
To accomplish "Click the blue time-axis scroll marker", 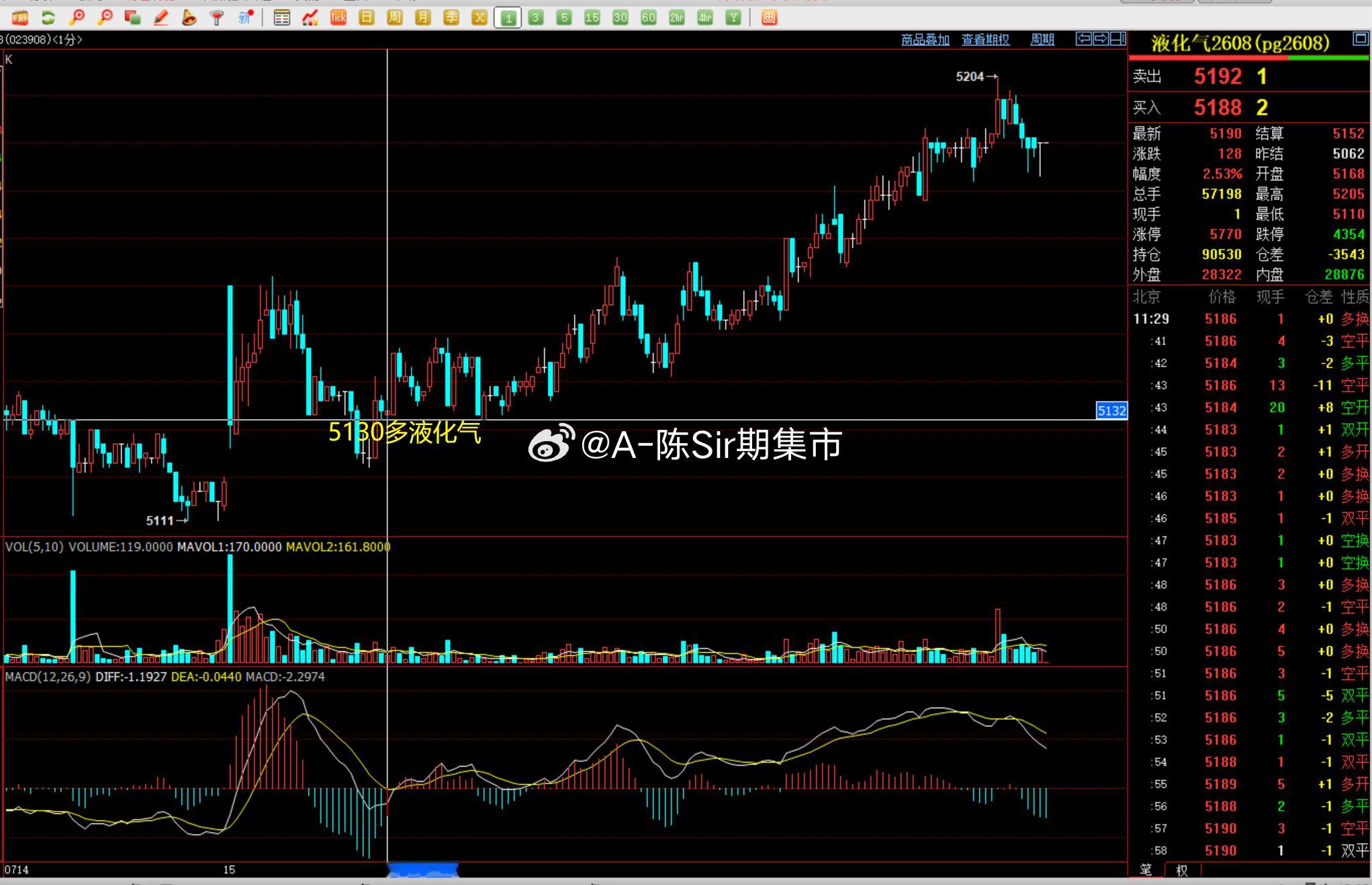I will point(423,870).
